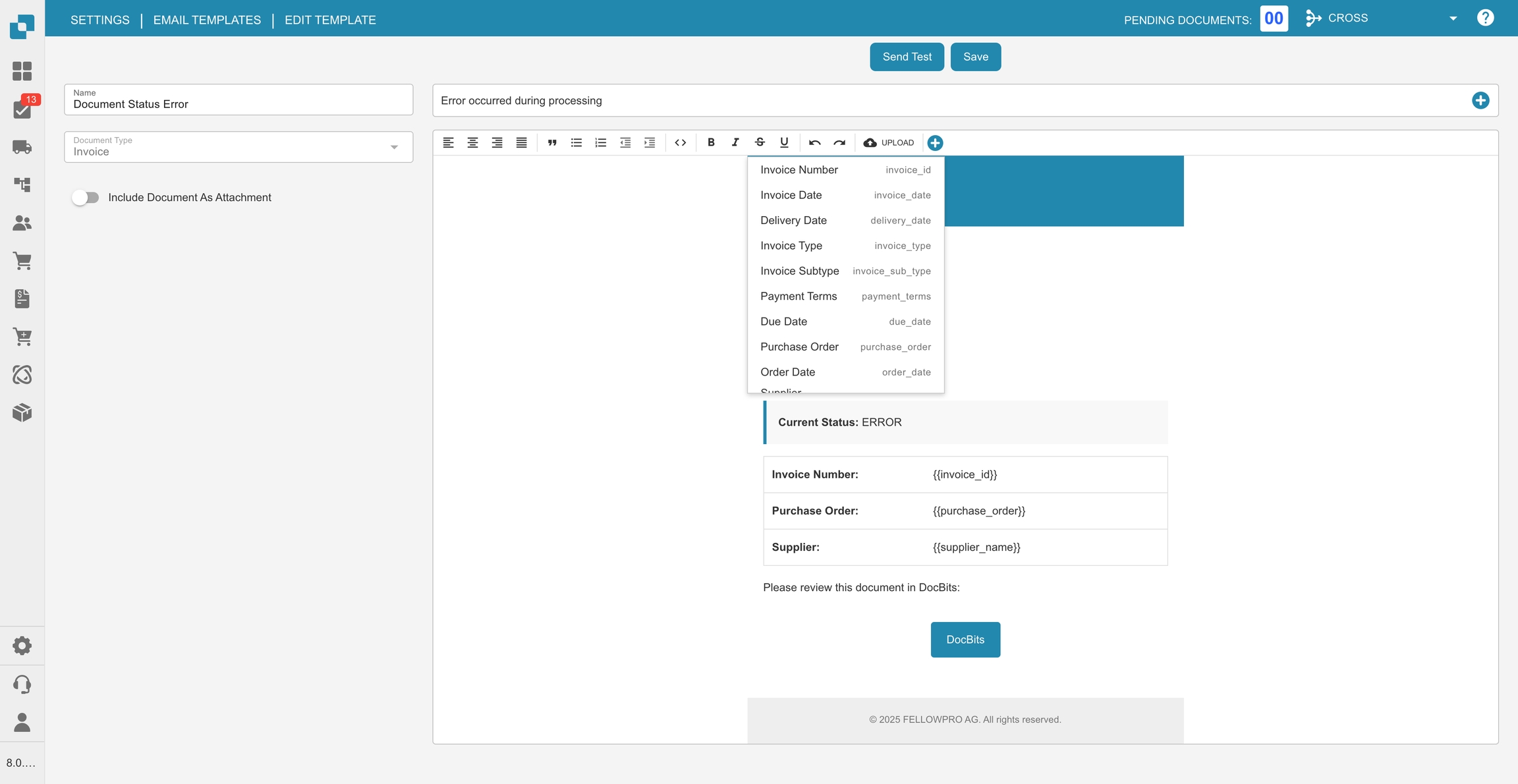
Task: Click the bulleted list icon
Action: coord(576,142)
